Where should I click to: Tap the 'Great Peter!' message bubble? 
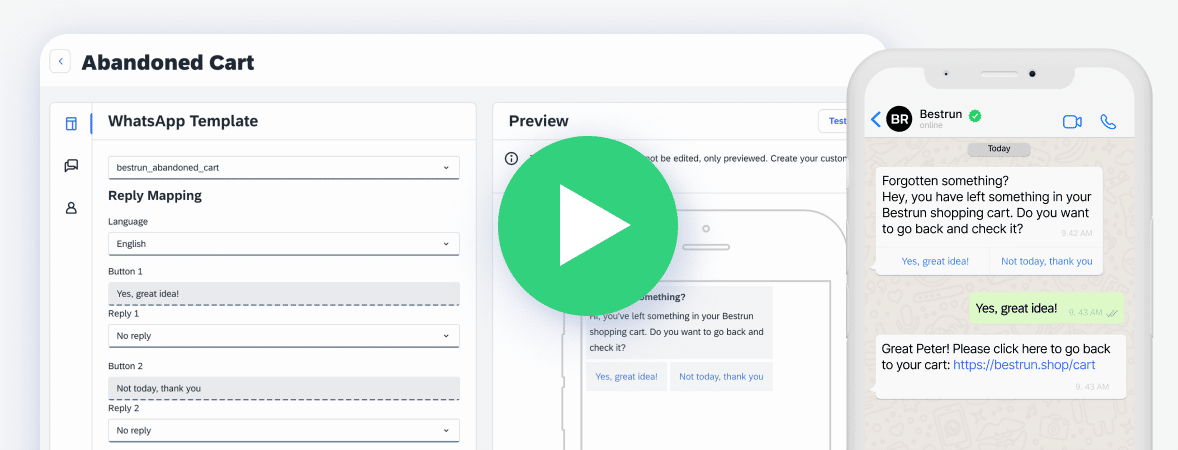point(1001,367)
